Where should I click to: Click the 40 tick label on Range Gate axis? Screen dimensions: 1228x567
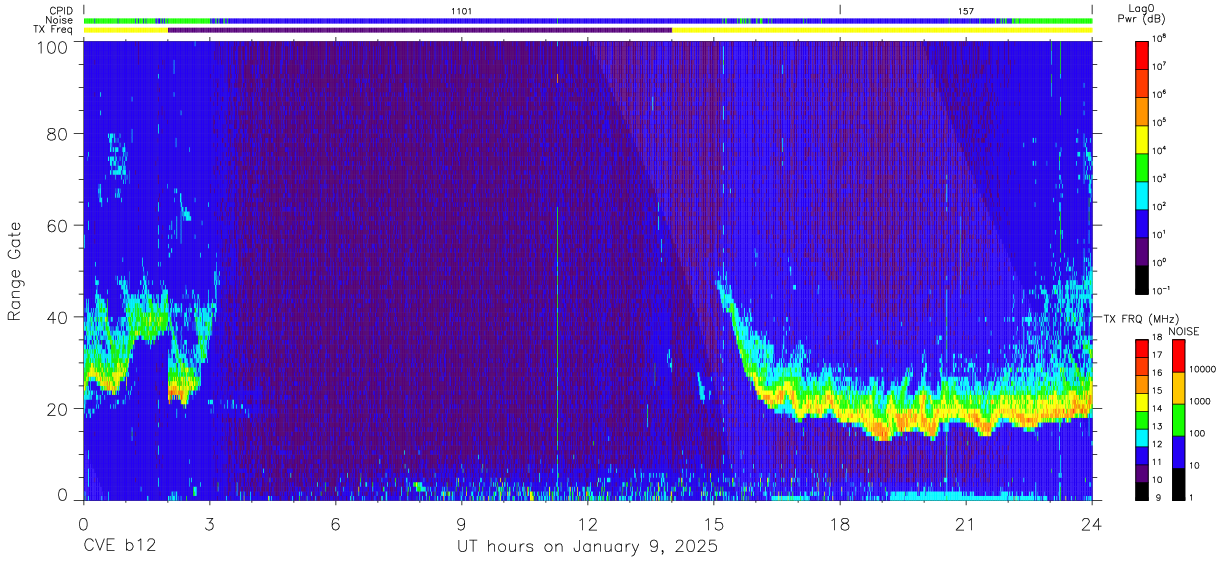point(58,317)
